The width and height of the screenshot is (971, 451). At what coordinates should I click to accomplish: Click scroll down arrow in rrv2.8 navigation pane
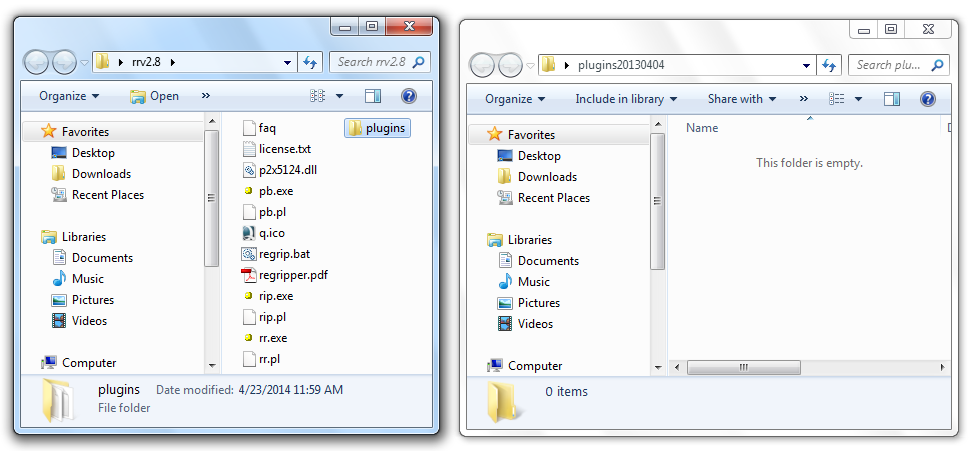(212, 366)
